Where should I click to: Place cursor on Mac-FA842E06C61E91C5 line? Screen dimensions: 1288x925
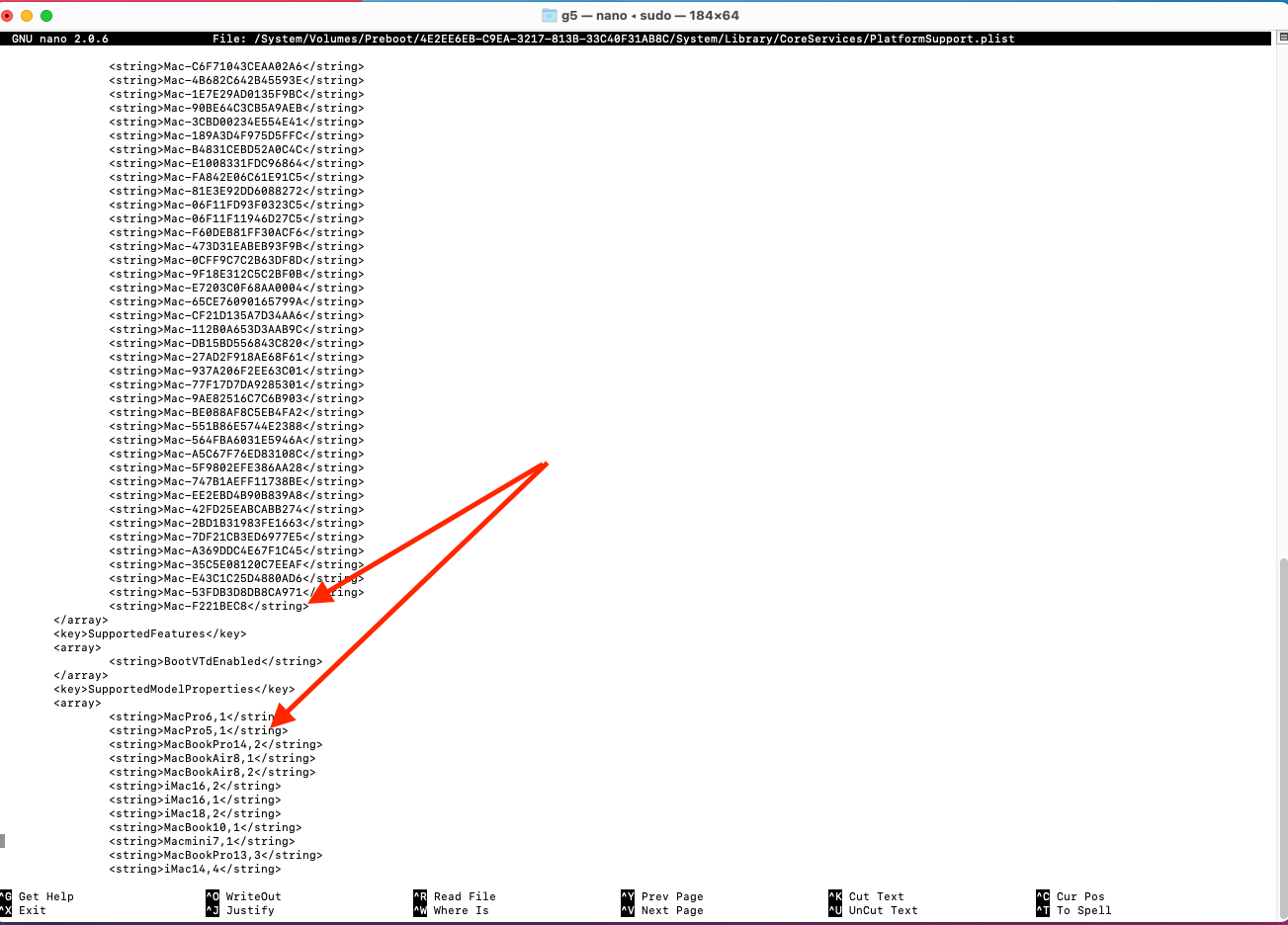pos(236,177)
